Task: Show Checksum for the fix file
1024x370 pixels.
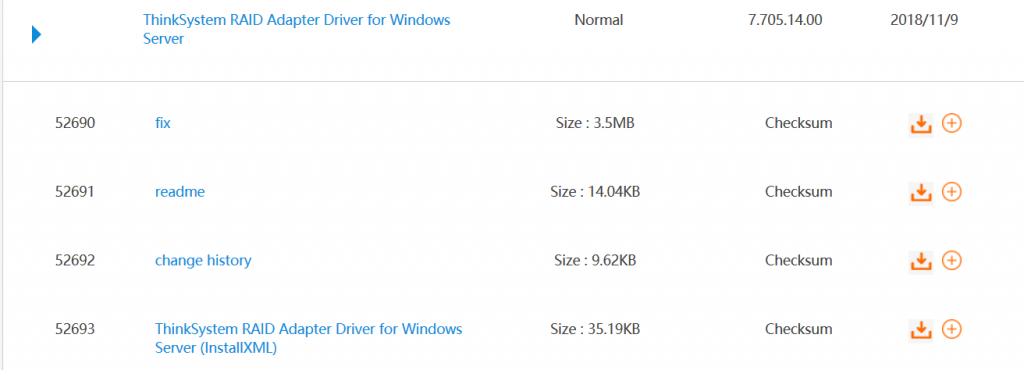Action: pos(799,123)
